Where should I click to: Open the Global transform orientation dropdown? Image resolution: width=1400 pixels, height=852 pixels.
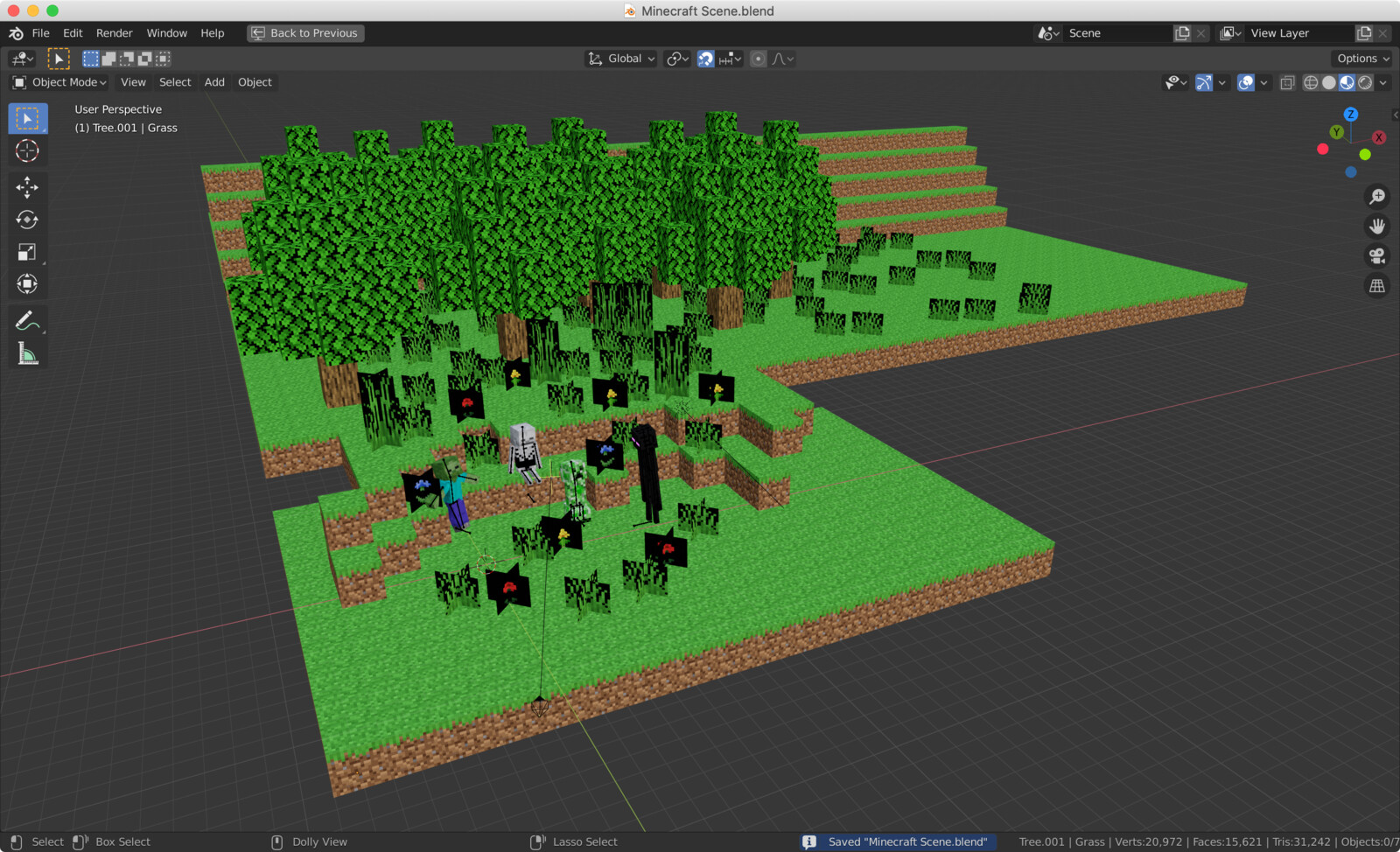coord(621,59)
